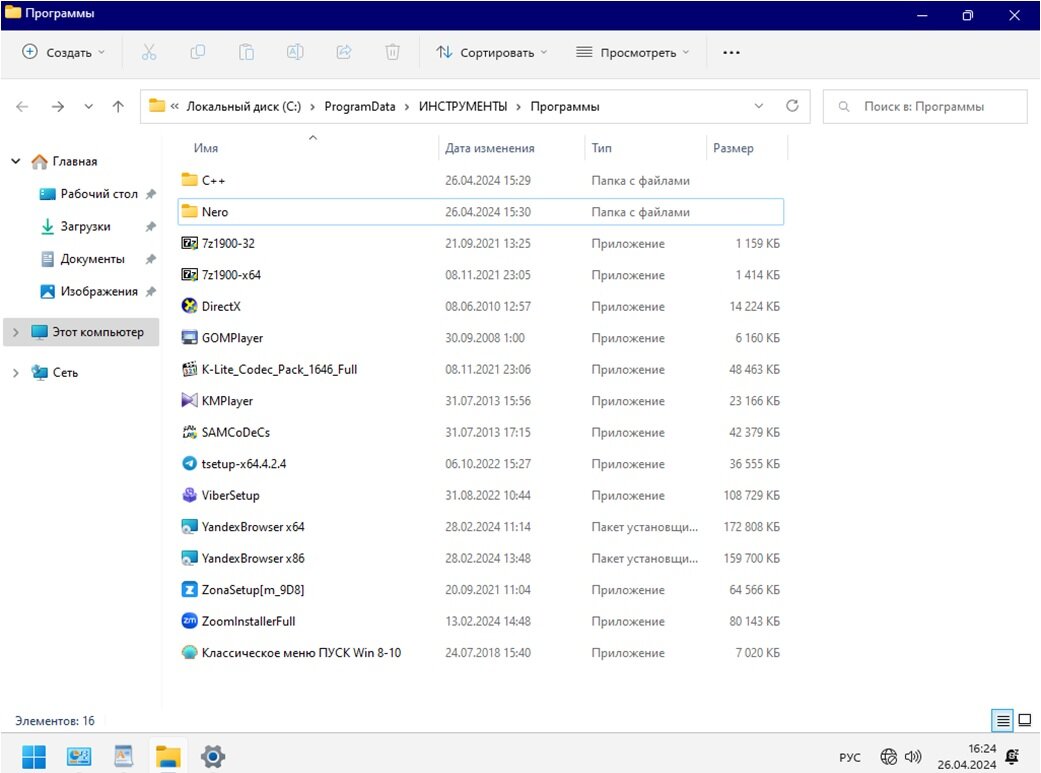
Task: Switch to large thumbnails view icon
Action: tap(1025, 720)
